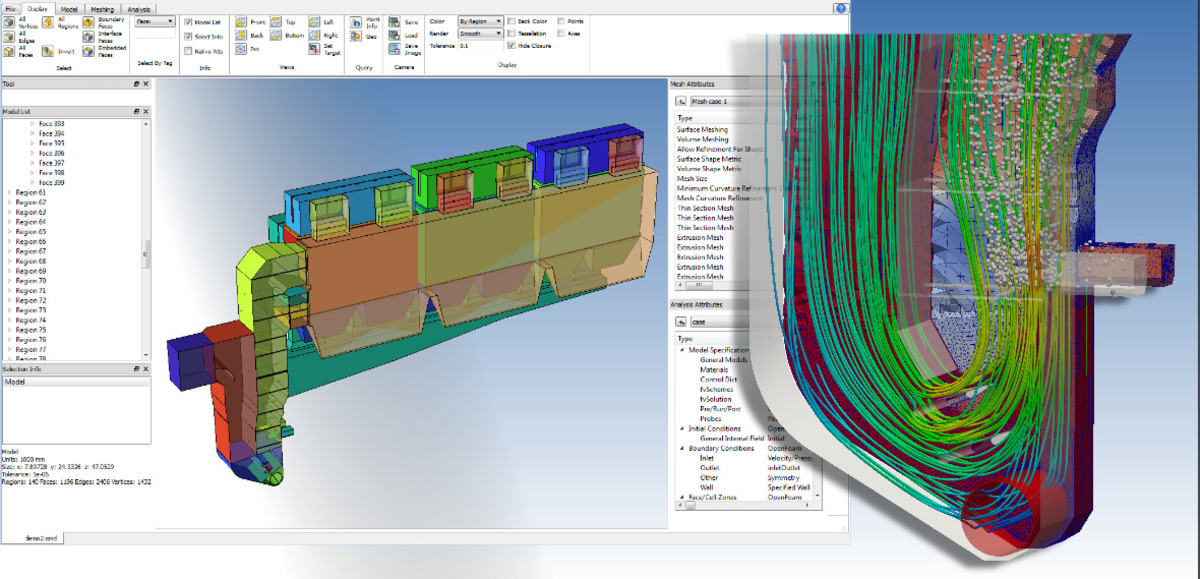Enable the Tessellation checkbox
This screenshot has width=1200, height=579.
(x=512, y=33)
